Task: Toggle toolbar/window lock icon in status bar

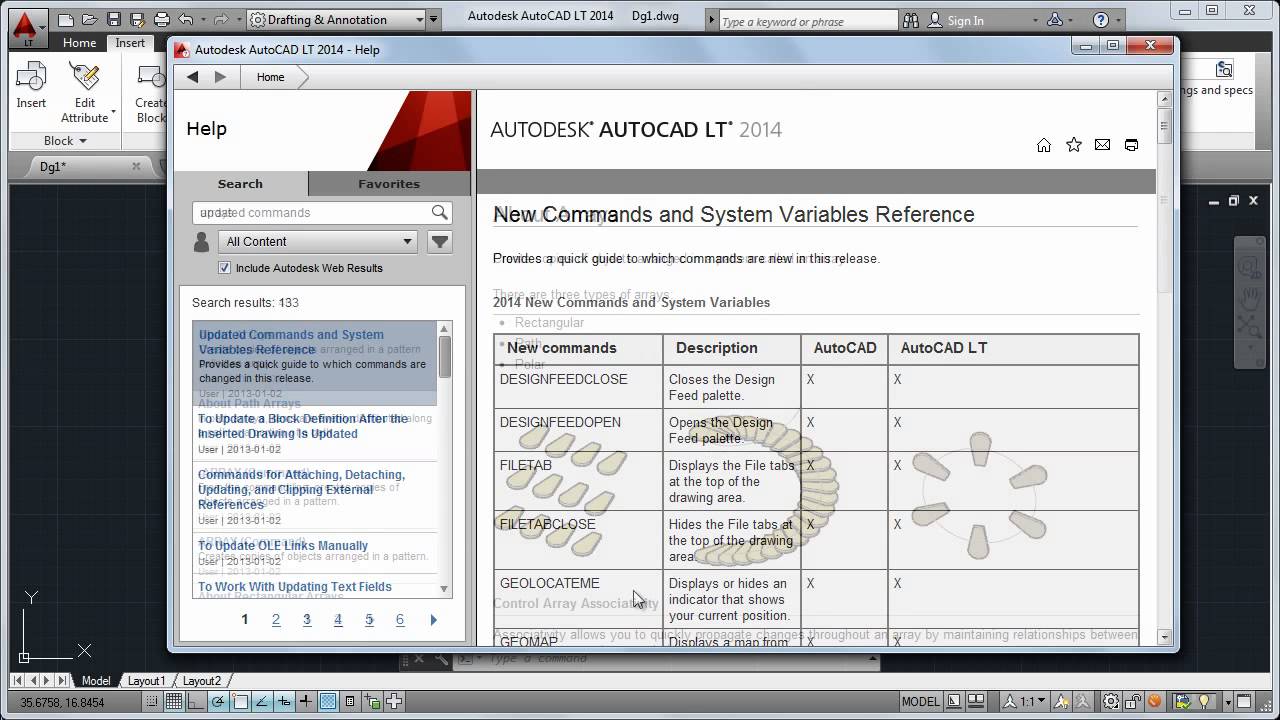Action: coord(1134,702)
